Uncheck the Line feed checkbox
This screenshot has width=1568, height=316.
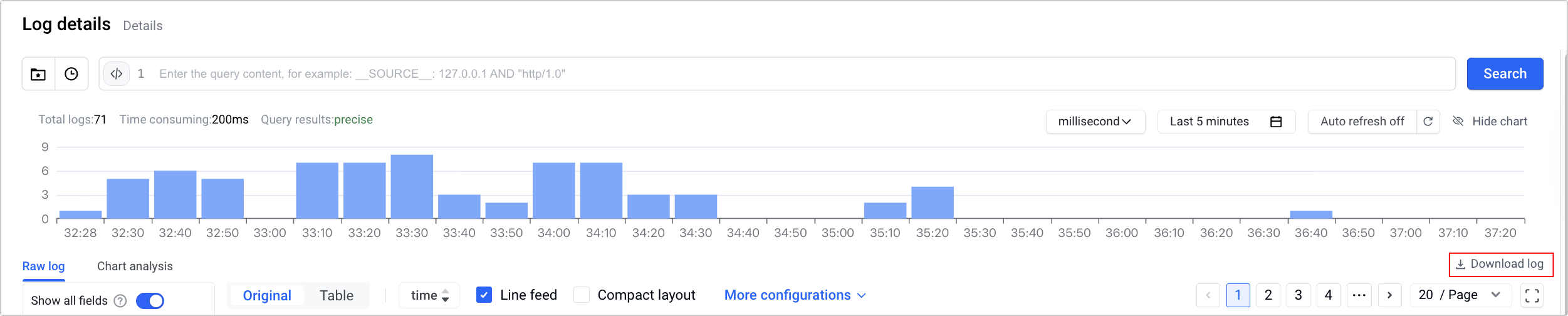(x=484, y=295)
